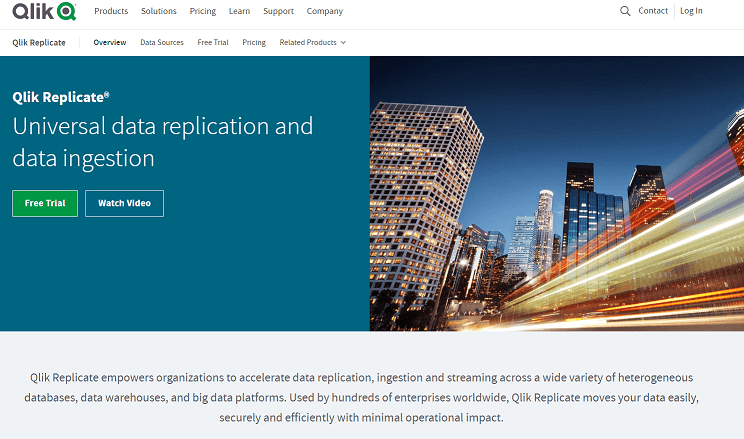Click the Contact link
744x439 pixels.
pyautogui.click(x=653, y=11)
